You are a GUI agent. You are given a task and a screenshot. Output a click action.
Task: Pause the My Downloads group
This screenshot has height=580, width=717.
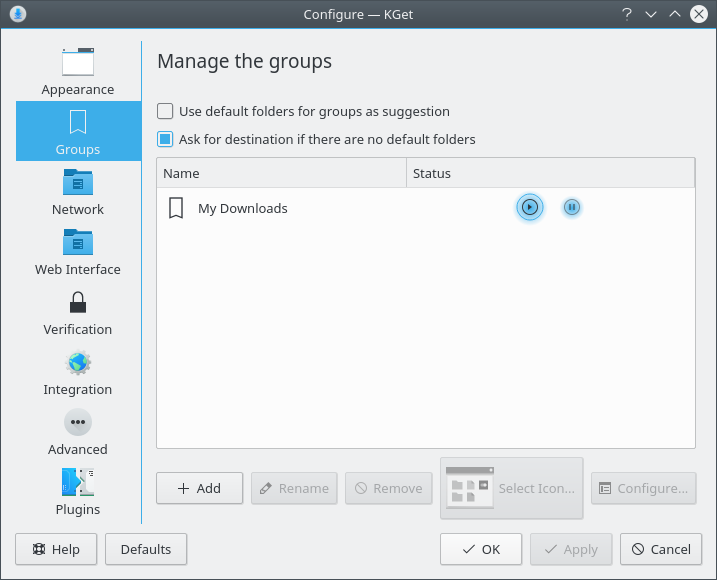tap(571, 208)
